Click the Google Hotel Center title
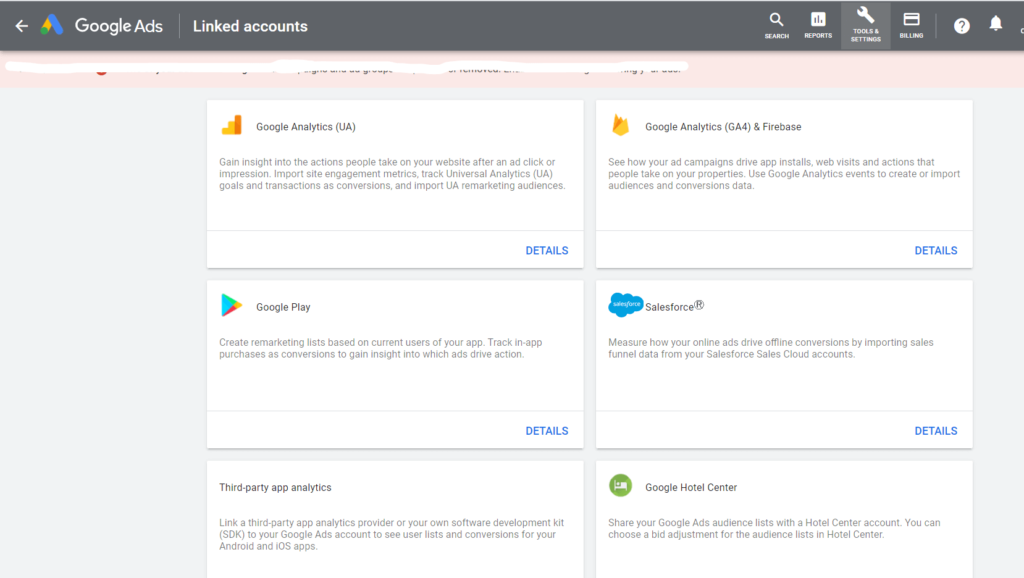Screen dimensions: 1024x578 click(x=691, y=487)
